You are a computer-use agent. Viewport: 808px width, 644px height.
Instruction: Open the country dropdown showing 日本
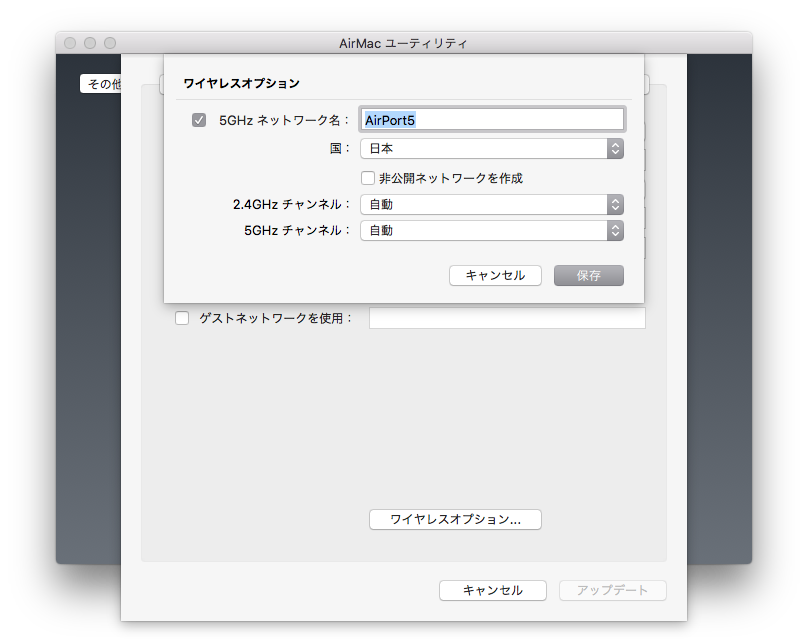[x=492, y=148]
